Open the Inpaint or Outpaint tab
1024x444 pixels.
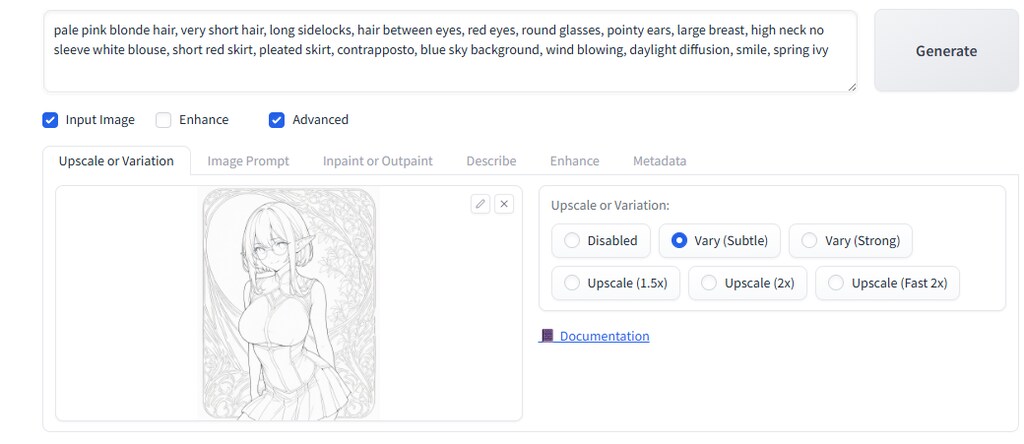[377, 161]
